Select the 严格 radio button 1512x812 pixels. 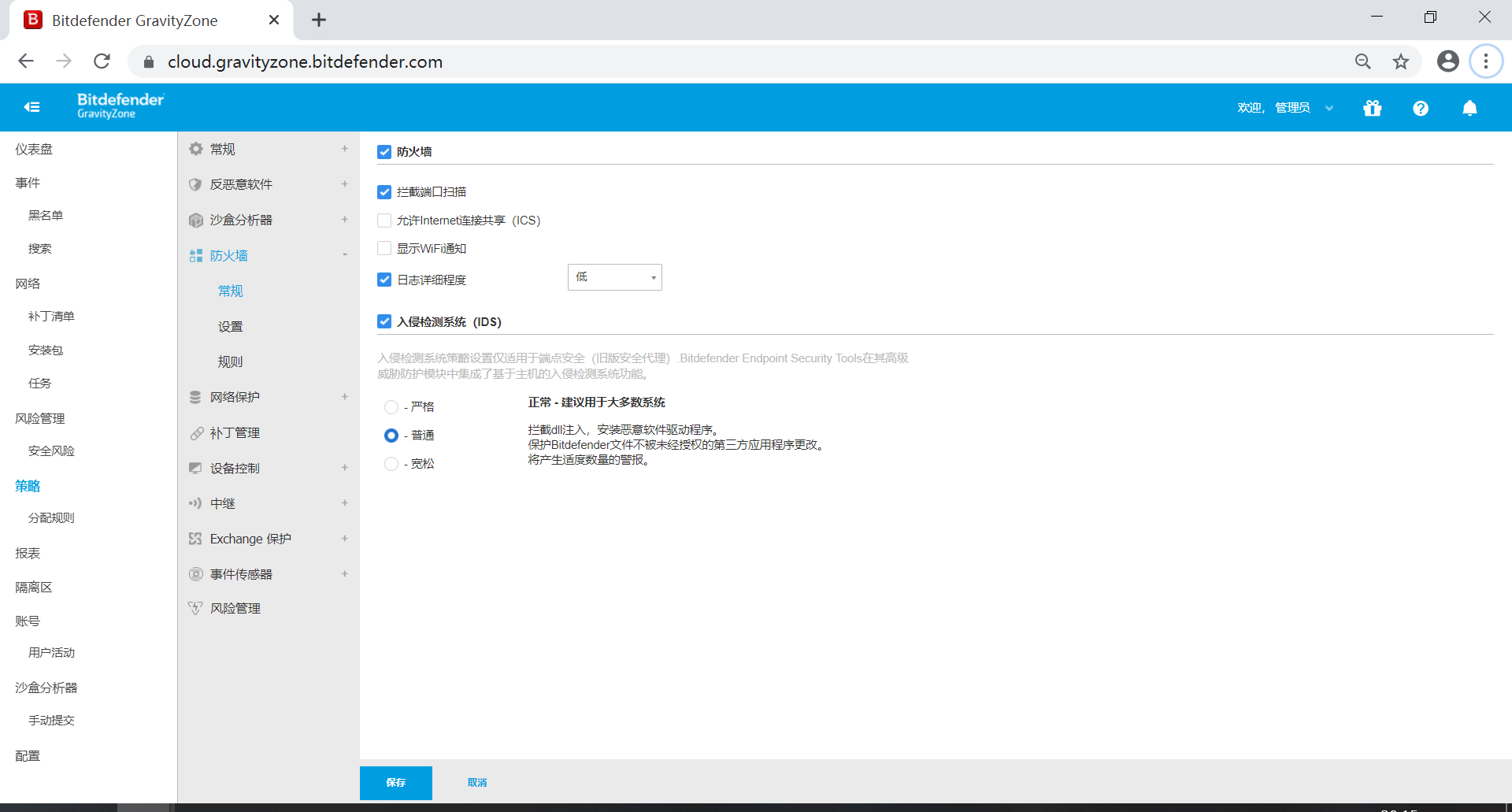[391, 407]
